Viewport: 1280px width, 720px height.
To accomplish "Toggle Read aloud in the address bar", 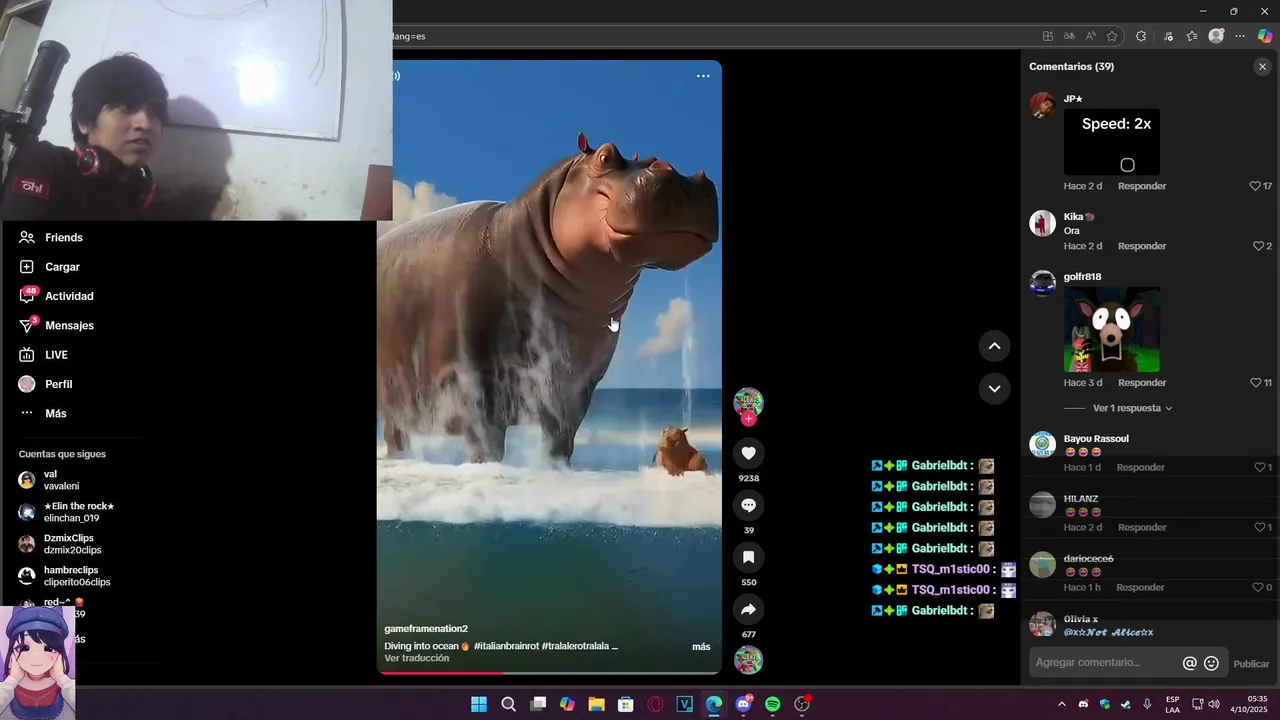I will tap(1090, 36).
